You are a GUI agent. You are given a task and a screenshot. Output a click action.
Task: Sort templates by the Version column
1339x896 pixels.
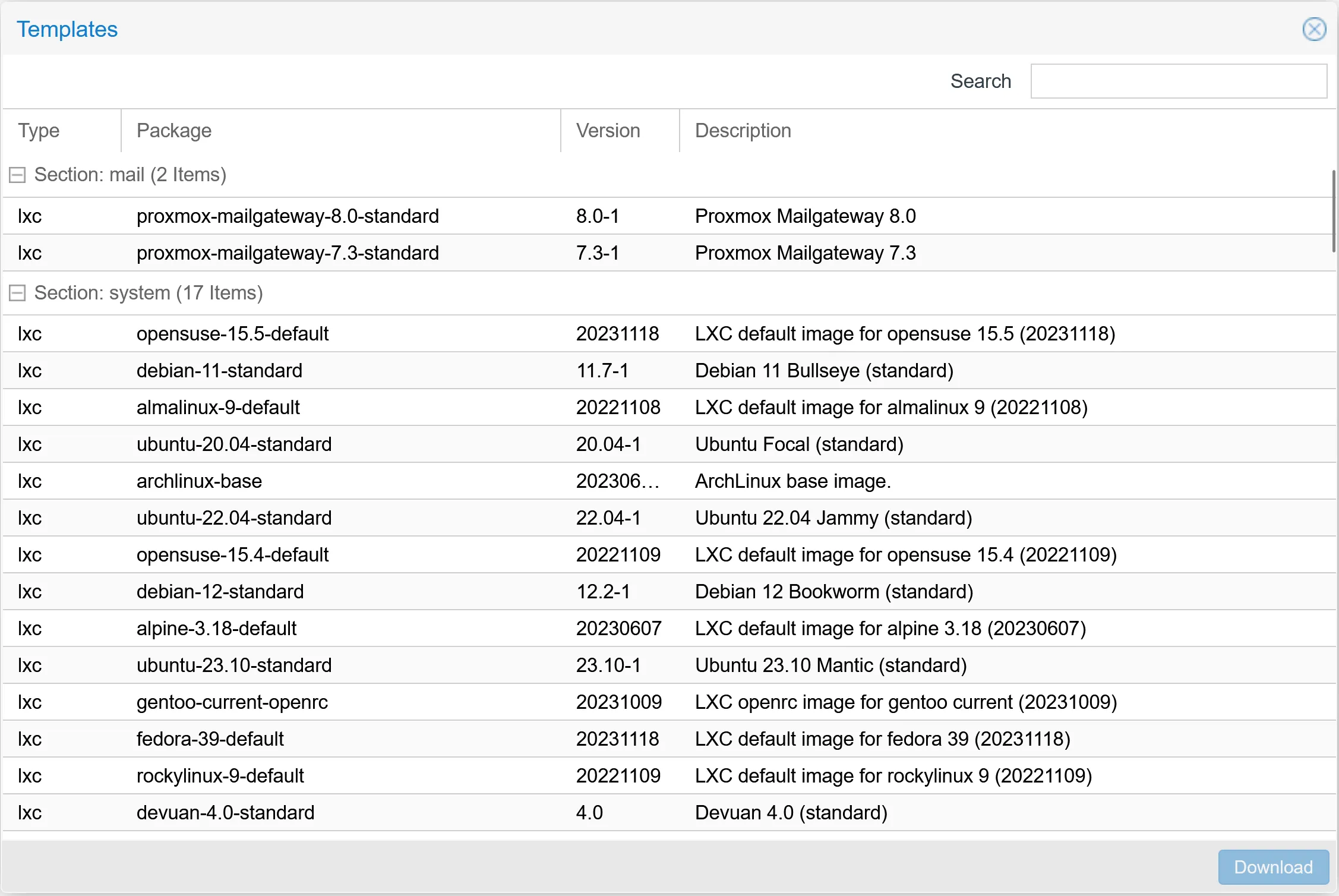pyautogui.click(x=608, y=130)
